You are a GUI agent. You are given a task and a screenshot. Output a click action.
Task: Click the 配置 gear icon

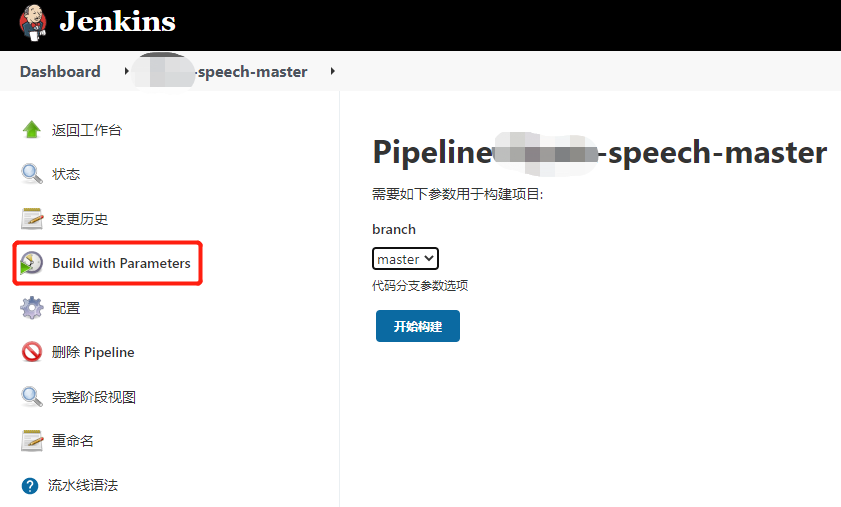coord(32,308)
